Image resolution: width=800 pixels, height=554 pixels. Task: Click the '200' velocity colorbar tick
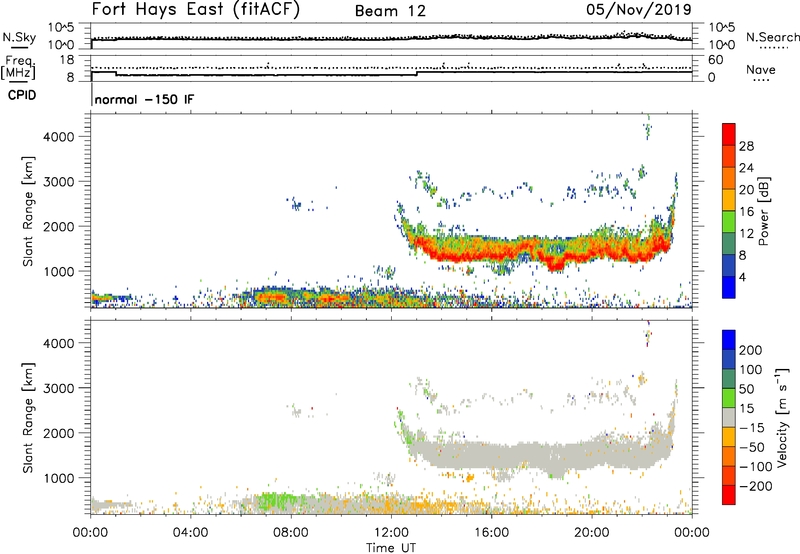click(751, 350)
